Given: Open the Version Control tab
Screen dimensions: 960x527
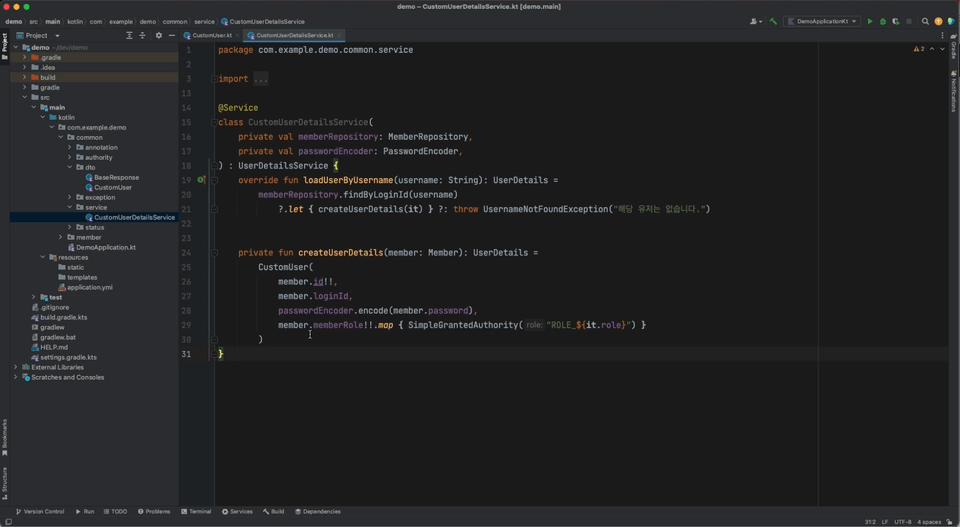Looking at the screenshot, I should click(40, 511).
